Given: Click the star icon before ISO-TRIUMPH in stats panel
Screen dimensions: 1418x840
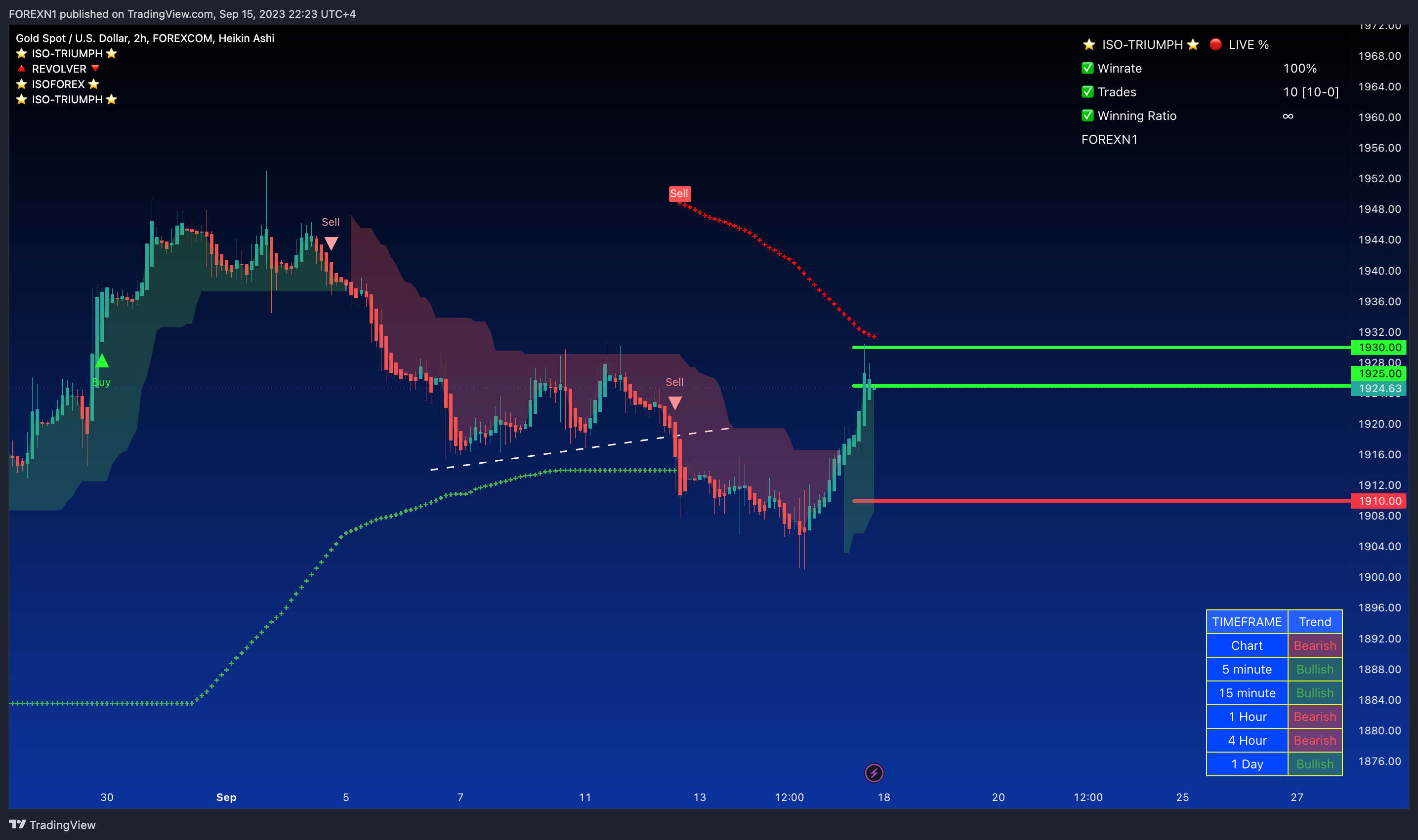Looking at the screenshot, I should (x=1088, y=44).
